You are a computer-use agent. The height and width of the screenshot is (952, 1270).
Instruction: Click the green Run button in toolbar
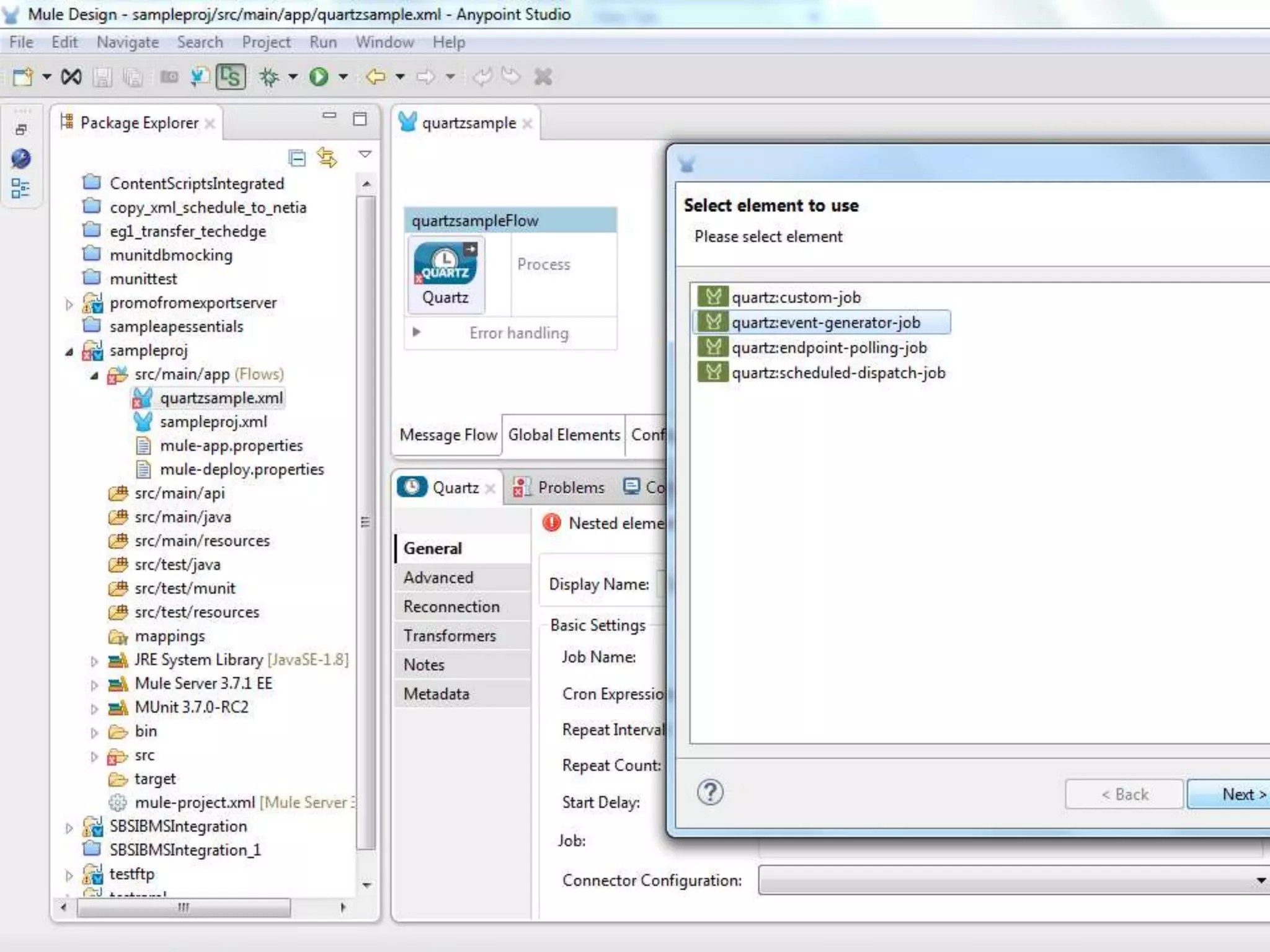(x=319, y=77)
